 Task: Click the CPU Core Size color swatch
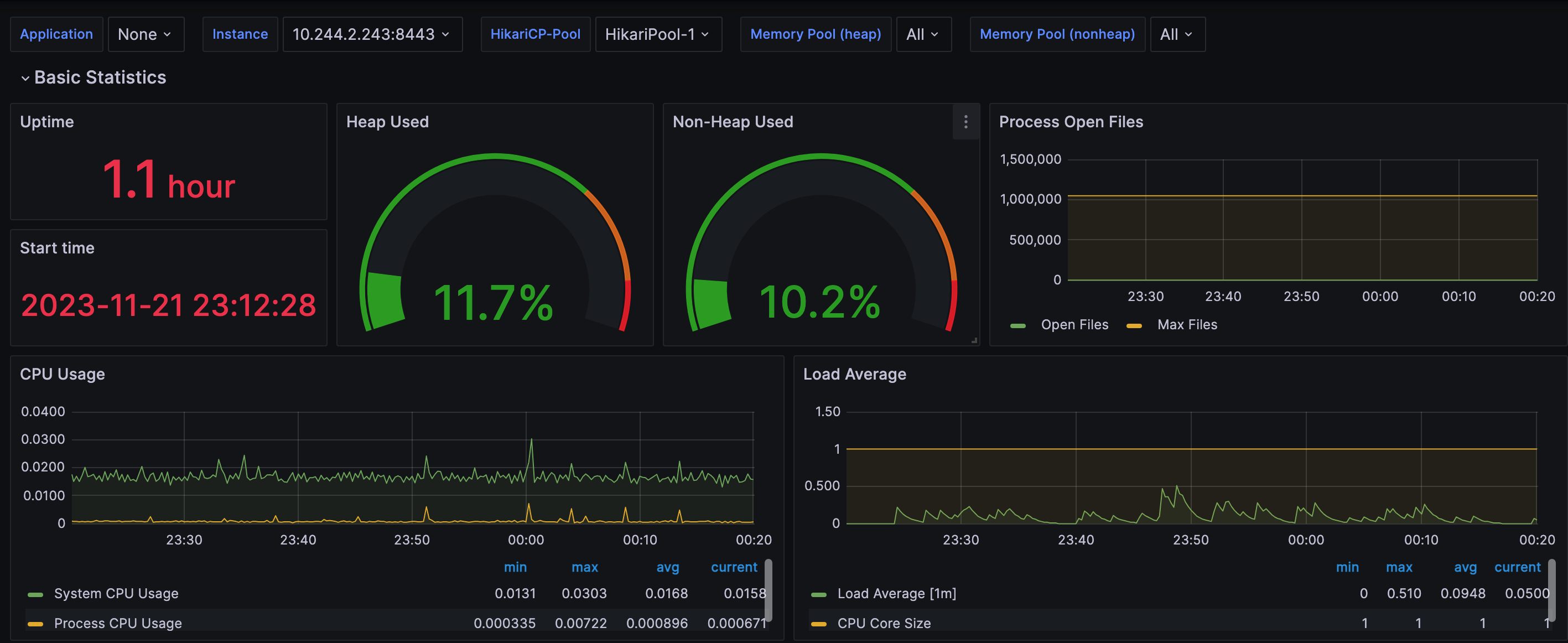(819, 624)
